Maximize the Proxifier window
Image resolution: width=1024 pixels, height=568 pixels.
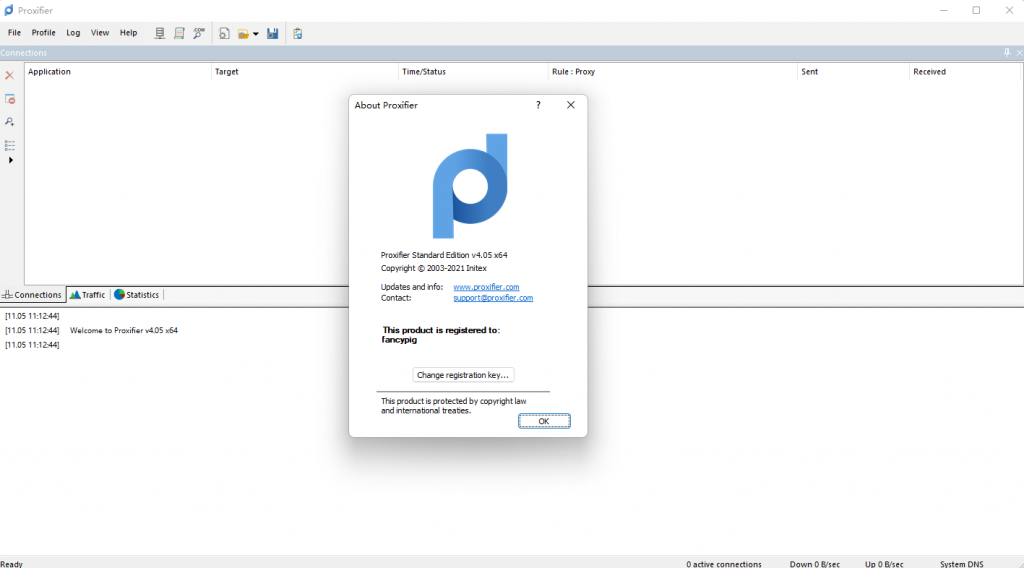pyautogui.click(x=976, y=10)
